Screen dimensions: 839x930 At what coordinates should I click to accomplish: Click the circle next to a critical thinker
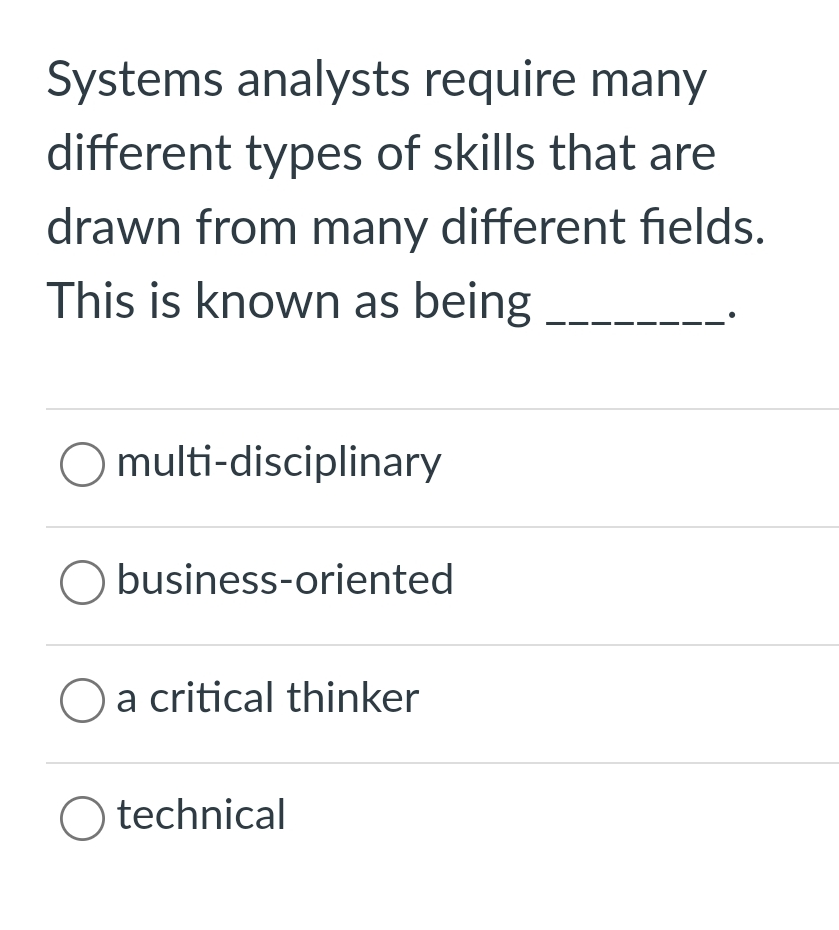click(82, 700)
